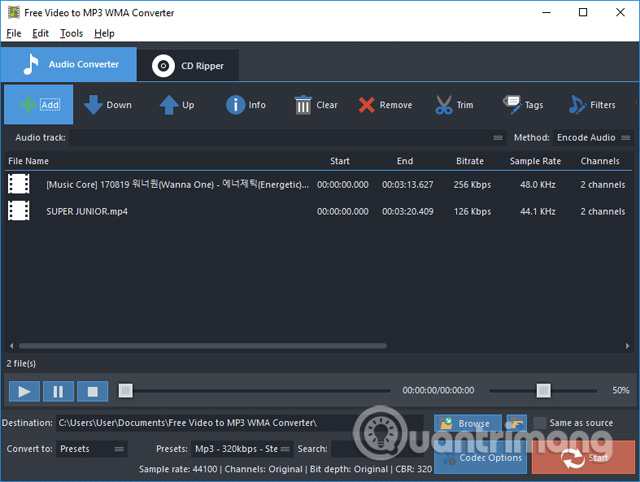
Task: Click the Sample Rate column header
Action: tap(535, 161)
